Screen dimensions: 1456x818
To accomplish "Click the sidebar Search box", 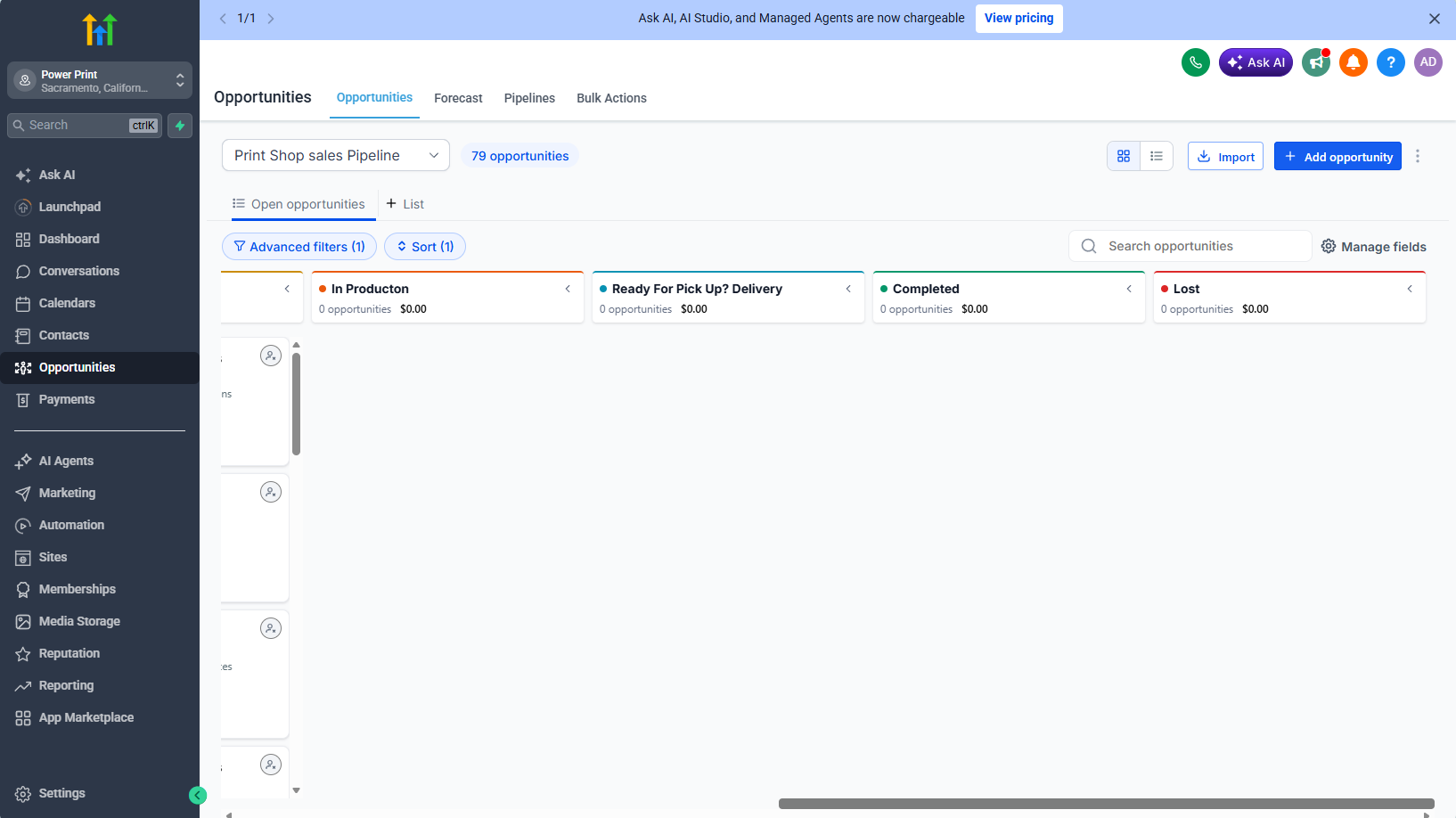I will coord(85,126).
